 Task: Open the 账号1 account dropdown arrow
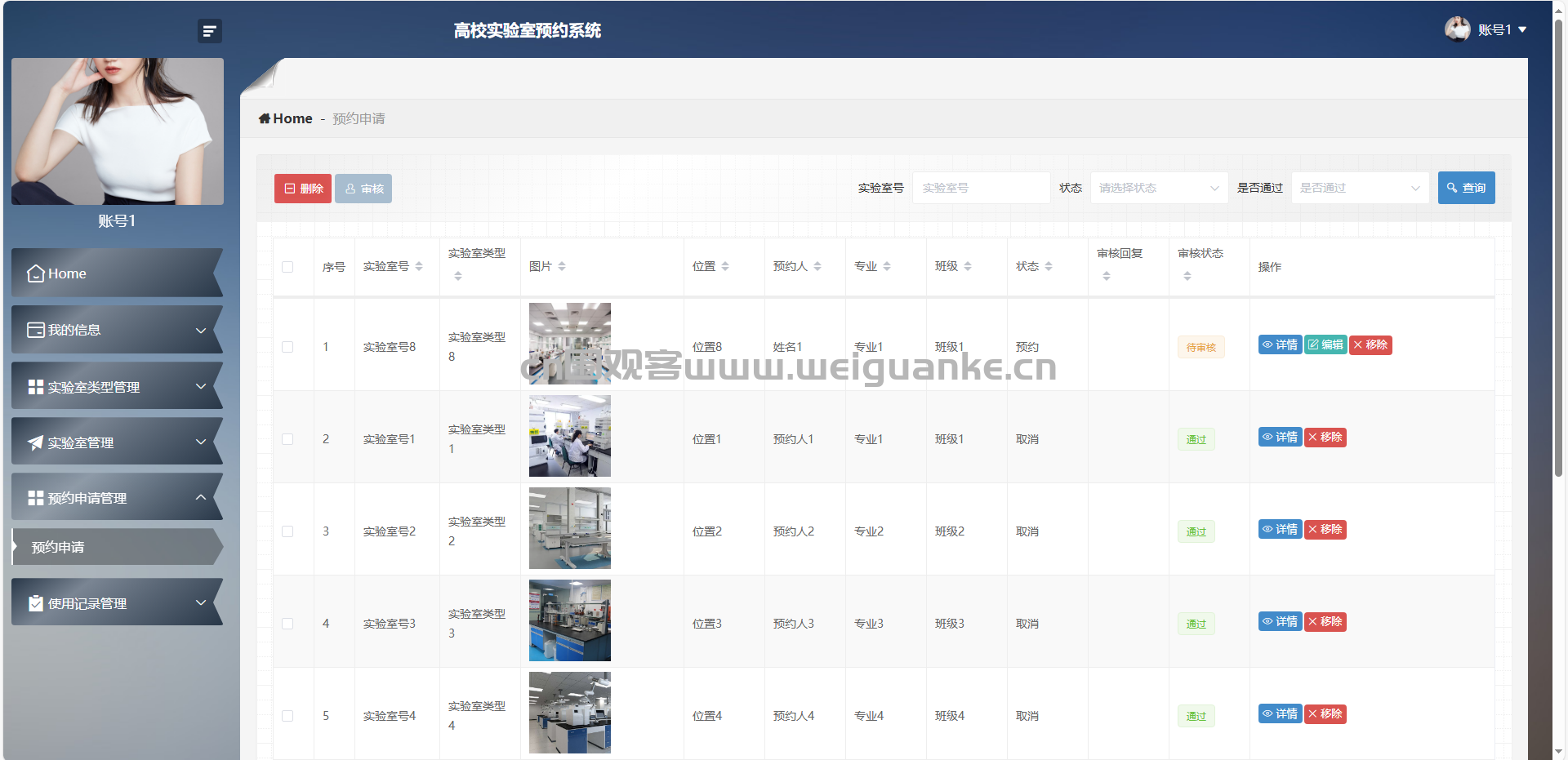pos(1522,30)
